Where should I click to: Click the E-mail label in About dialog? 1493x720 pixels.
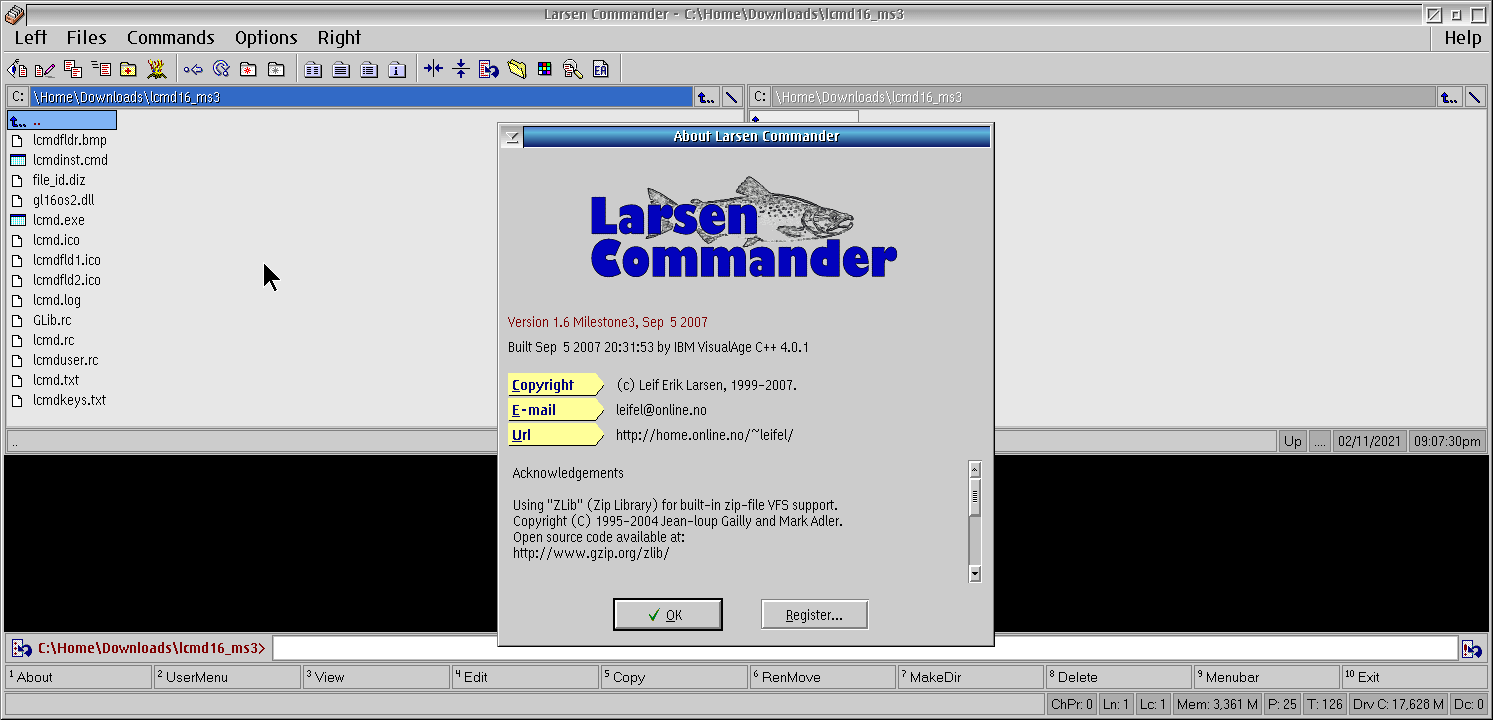coord(556,410)
